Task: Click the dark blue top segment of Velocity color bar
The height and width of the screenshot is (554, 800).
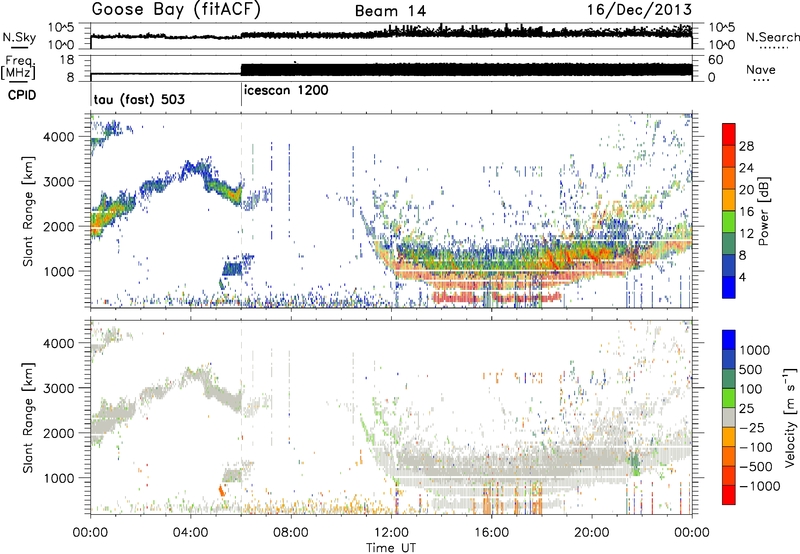Action: click(729, 340)
